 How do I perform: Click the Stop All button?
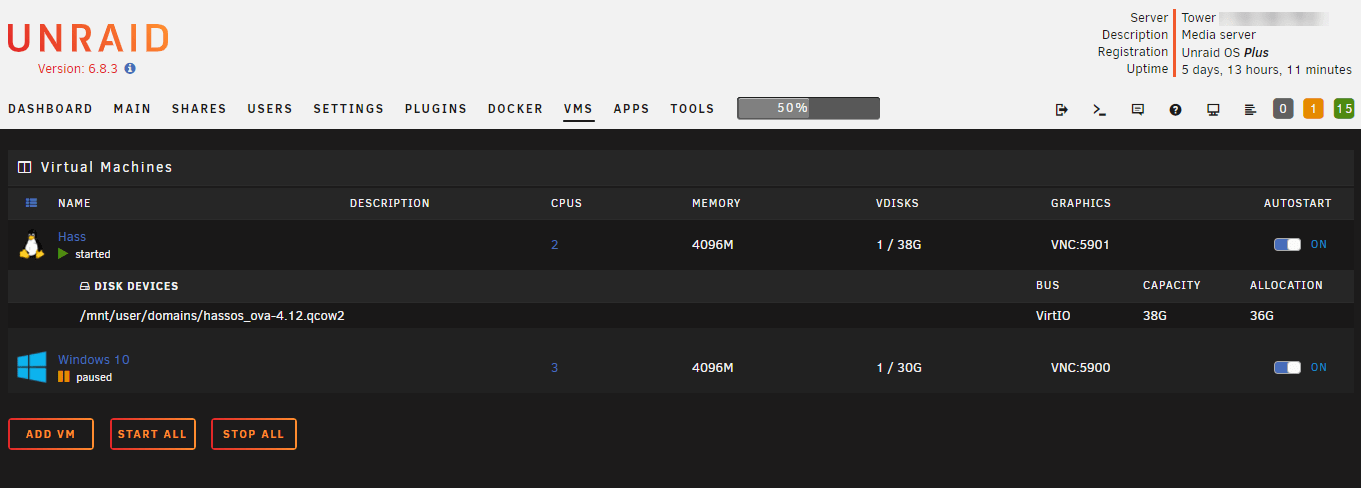[x=254, y=434]
